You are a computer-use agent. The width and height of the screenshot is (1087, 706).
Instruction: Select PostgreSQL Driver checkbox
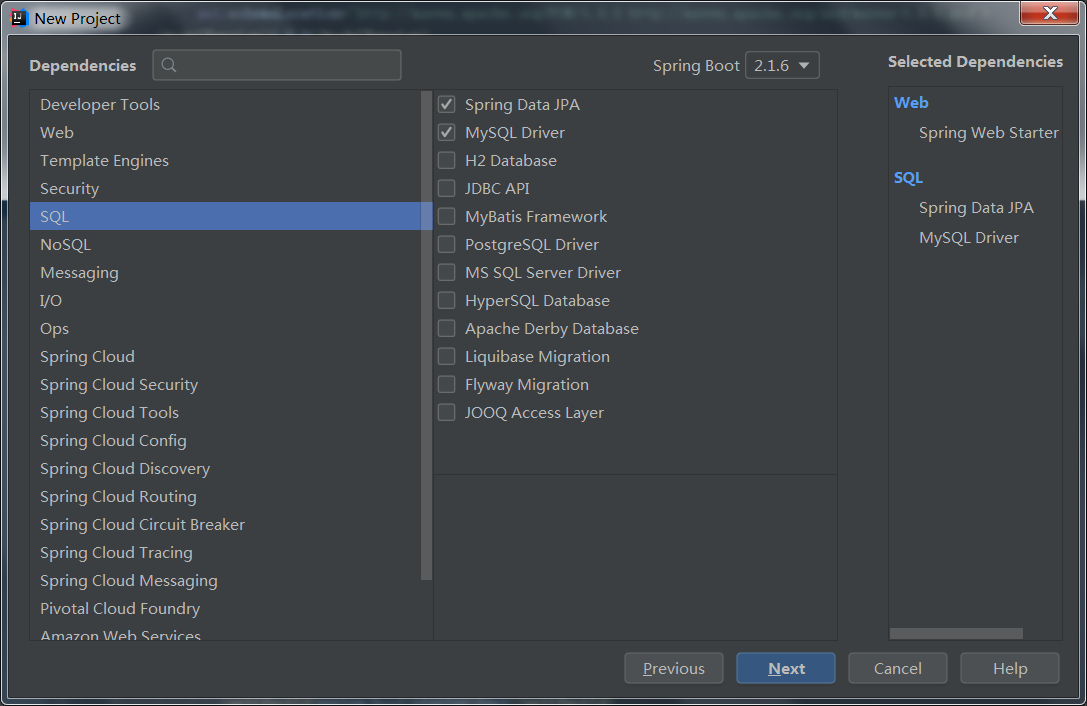pyautogui.click(x=446, y=245)
